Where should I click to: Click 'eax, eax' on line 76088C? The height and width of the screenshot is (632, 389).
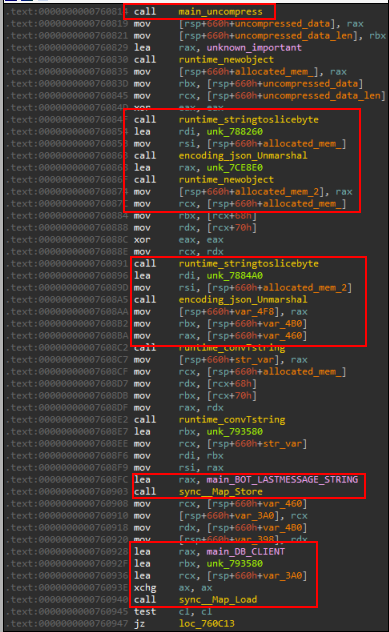(201, 239)
